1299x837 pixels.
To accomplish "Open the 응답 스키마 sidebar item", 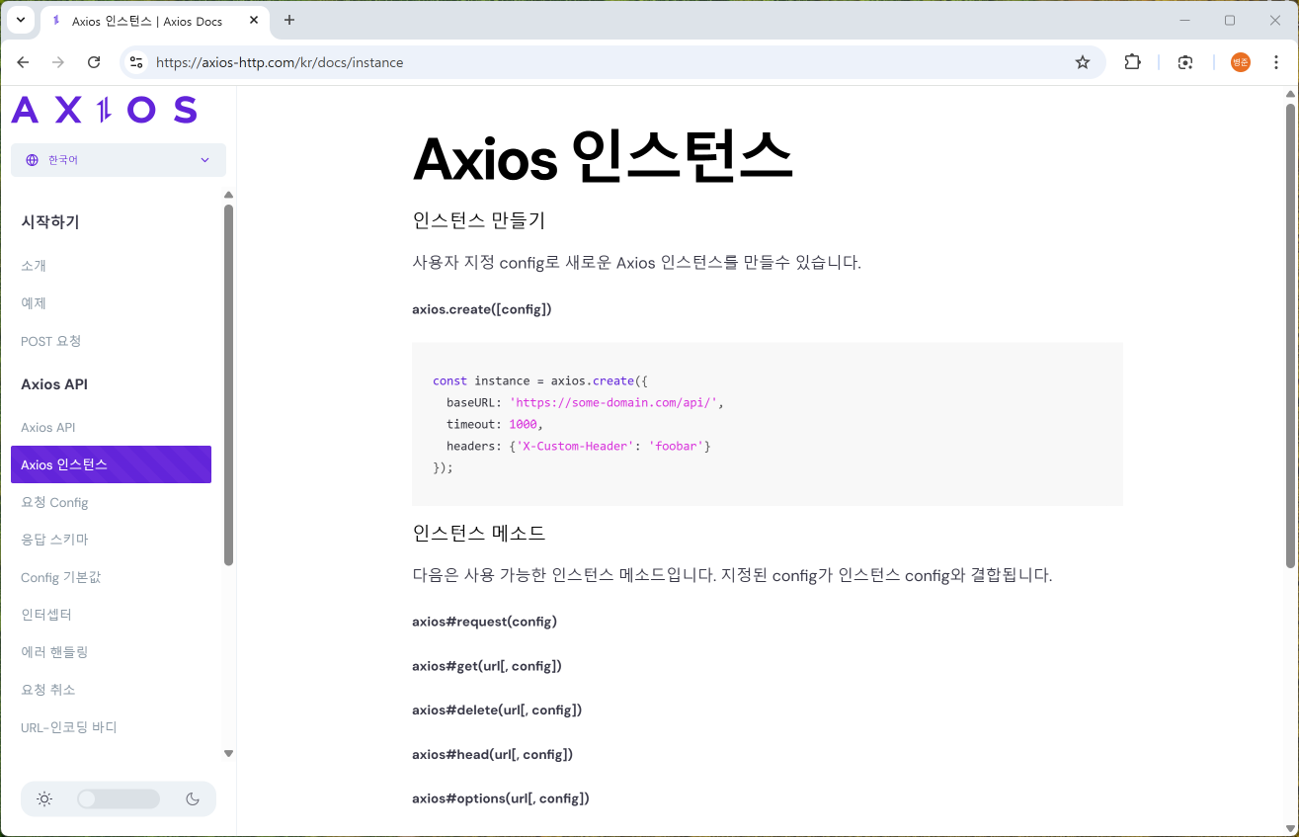I will pos(54,539).
